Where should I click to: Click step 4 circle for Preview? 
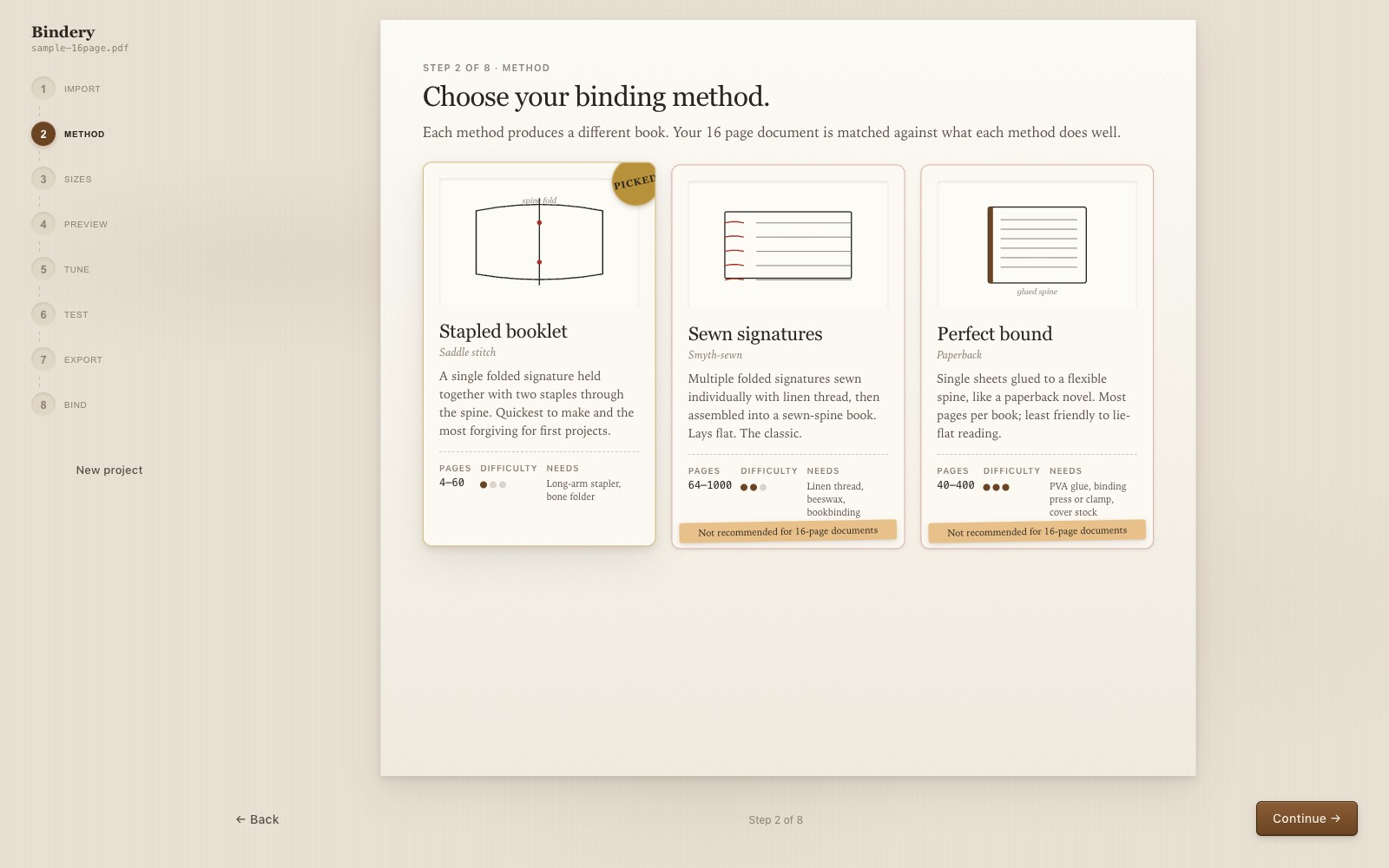pos(43,224)
